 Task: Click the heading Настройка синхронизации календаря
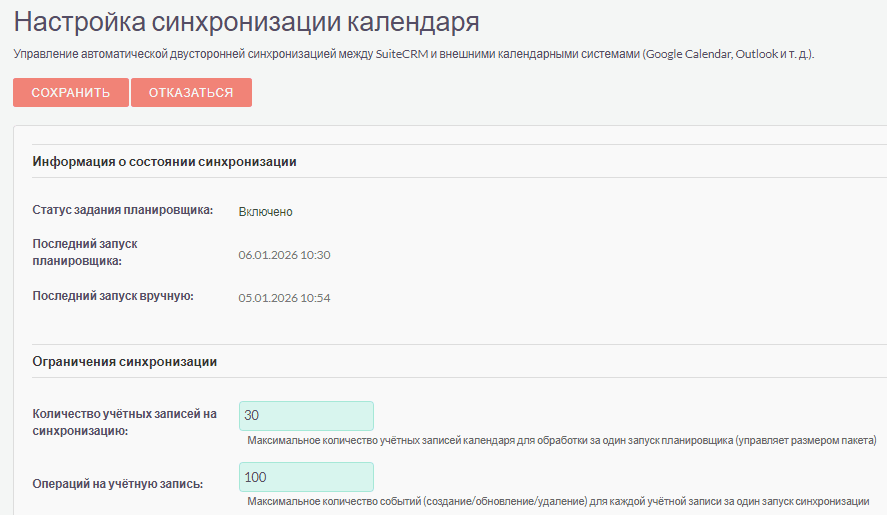point(247,22)
